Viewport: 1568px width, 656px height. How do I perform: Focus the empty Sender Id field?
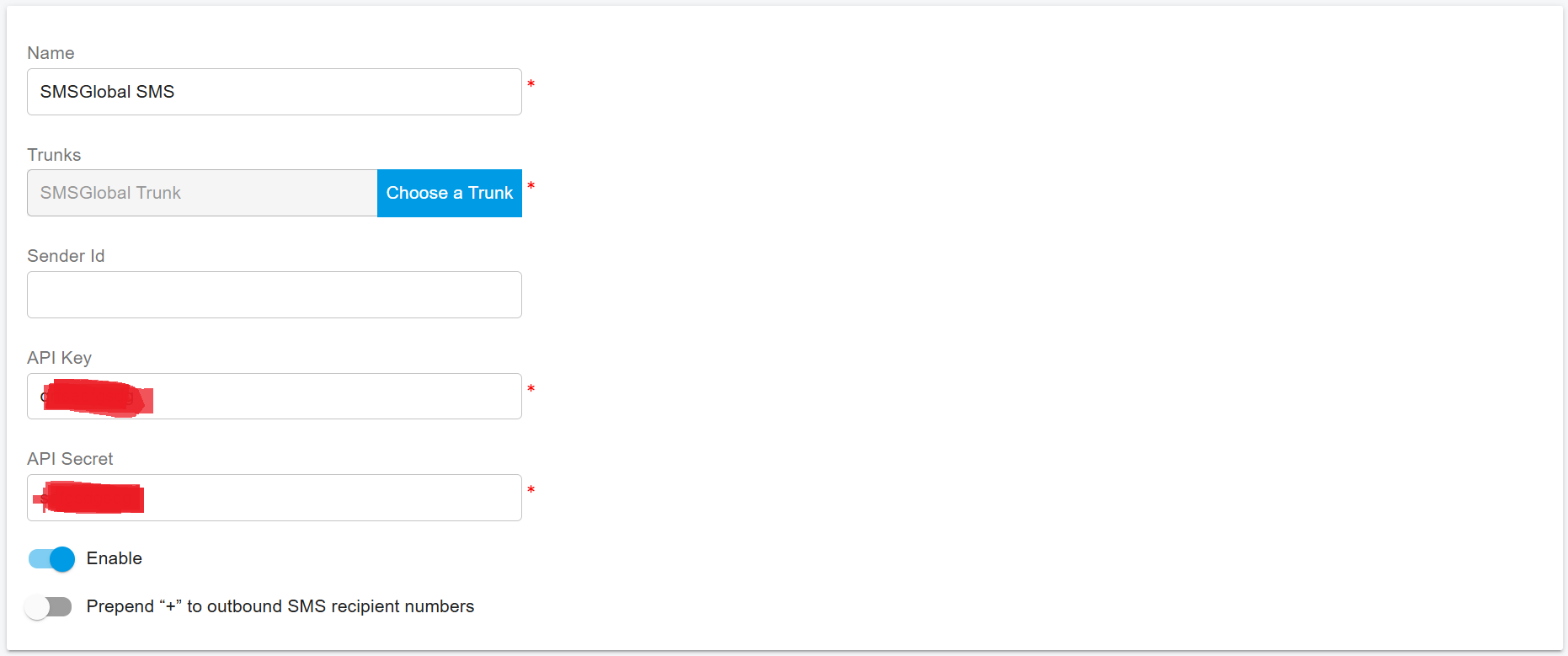coord(274,295)
